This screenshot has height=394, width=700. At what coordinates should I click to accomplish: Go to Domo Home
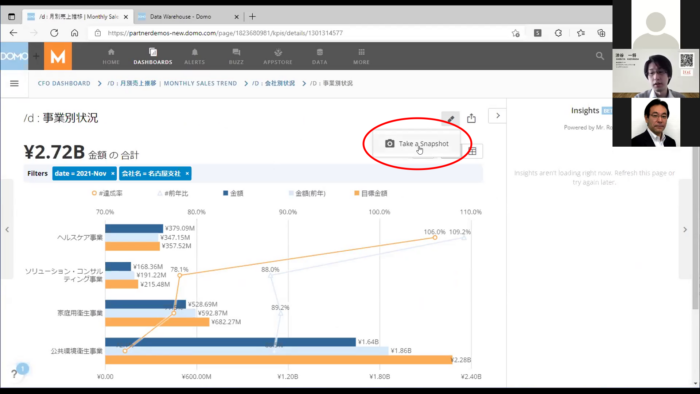pyautogui.click(x=111, y=57)
